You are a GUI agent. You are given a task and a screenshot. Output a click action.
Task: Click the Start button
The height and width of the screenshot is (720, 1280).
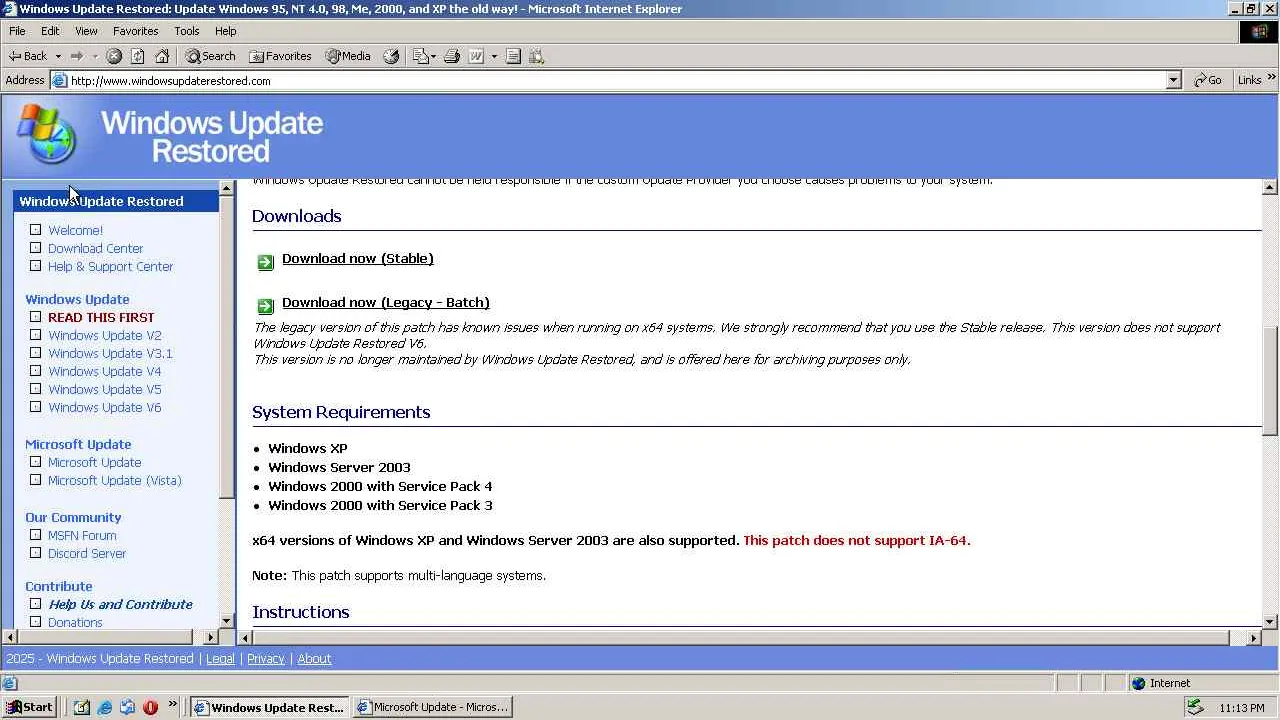(29, 707)
